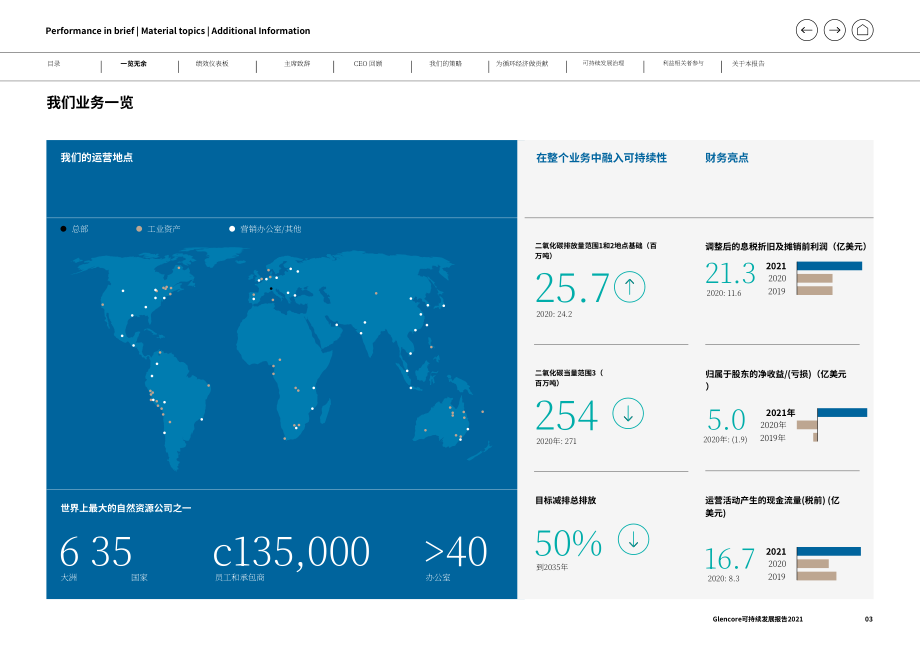The height and width of the screenshot is (651, 920).
Task: Open the 关于本报告 navigation tab
Action: coord(748,63)
